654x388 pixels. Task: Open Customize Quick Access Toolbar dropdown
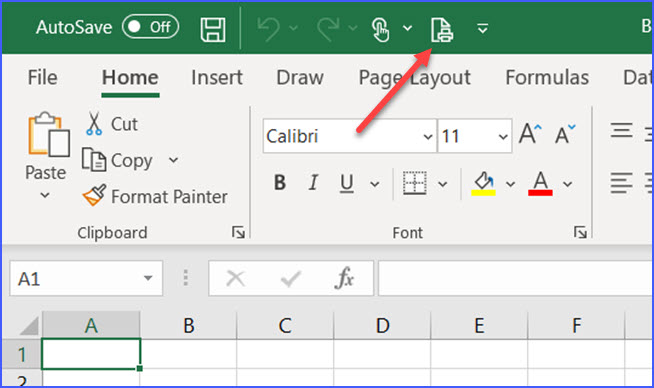click(483, 28)
